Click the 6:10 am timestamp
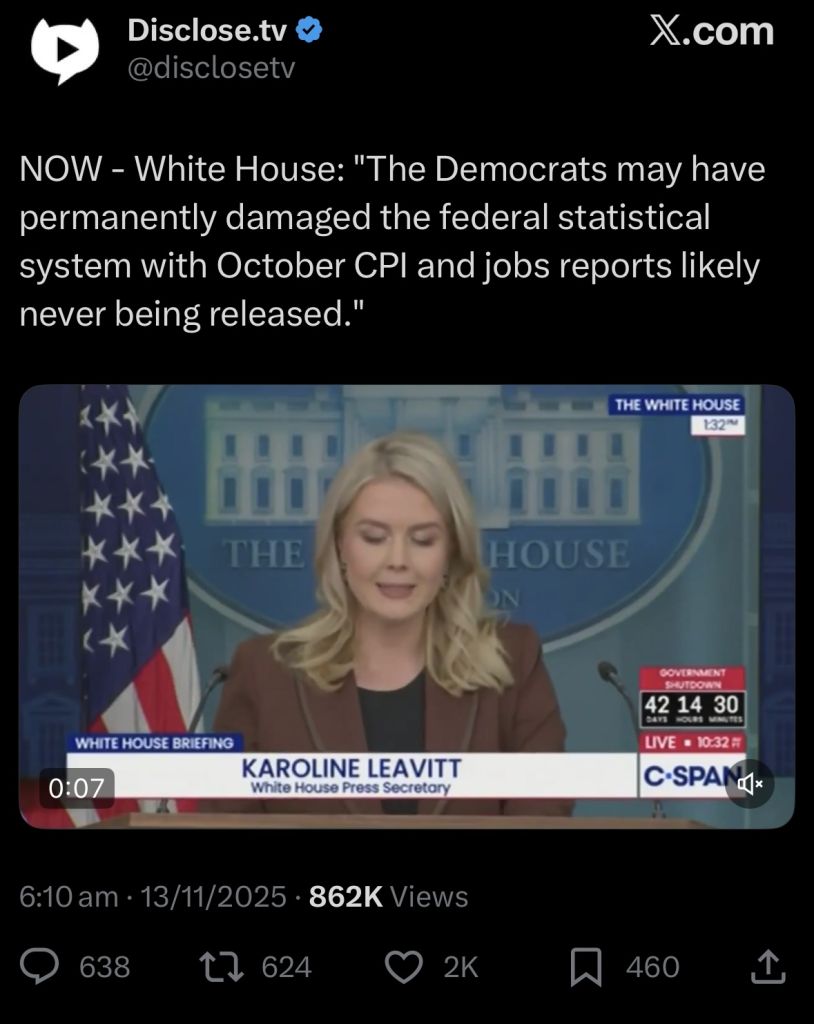814x1024 pixels. point(69,897)
